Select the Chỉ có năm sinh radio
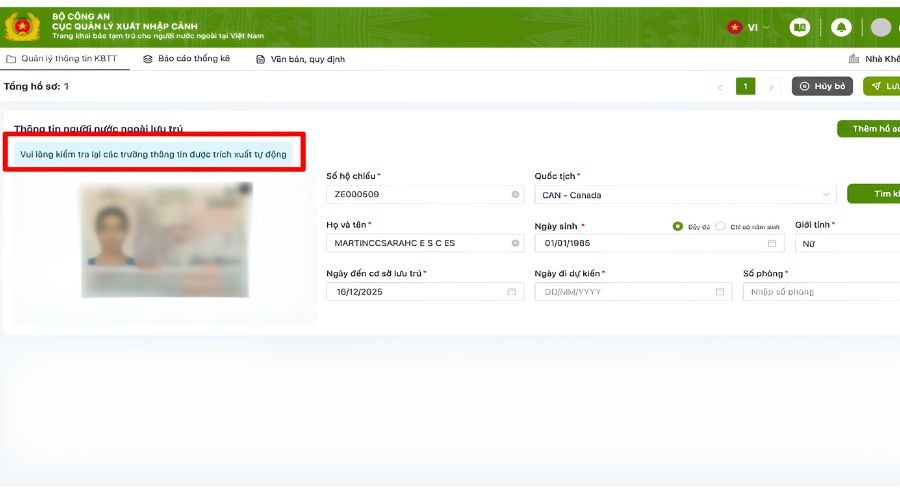The width and height of the screenshot is (900, 500). [720, 226]
